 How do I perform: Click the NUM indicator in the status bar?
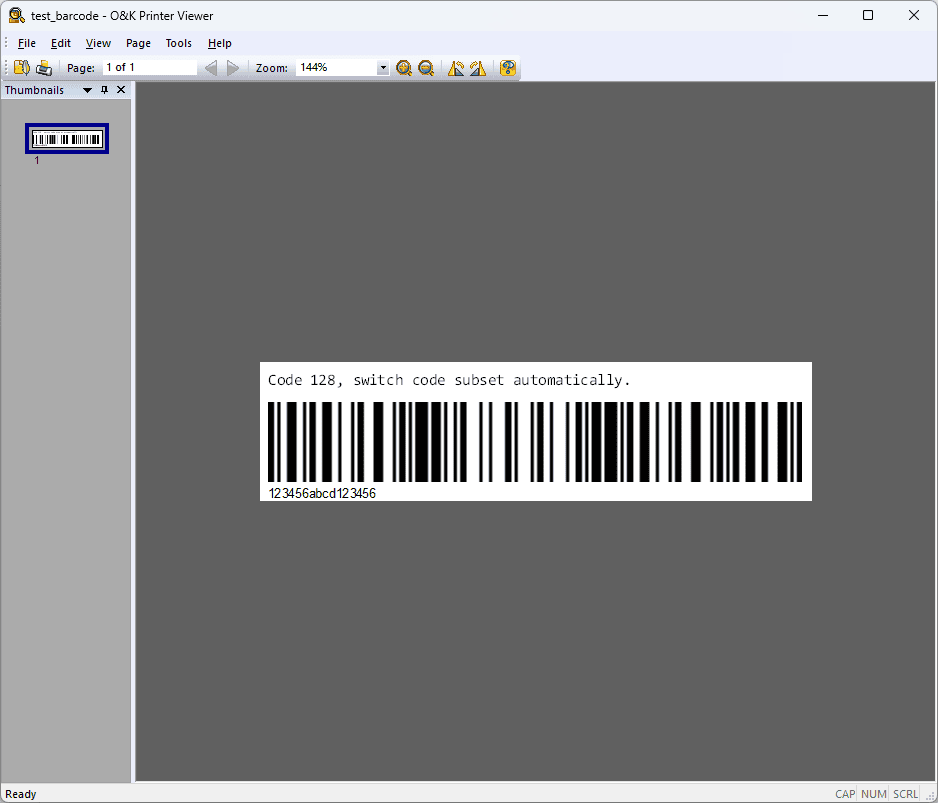point(873,793)
